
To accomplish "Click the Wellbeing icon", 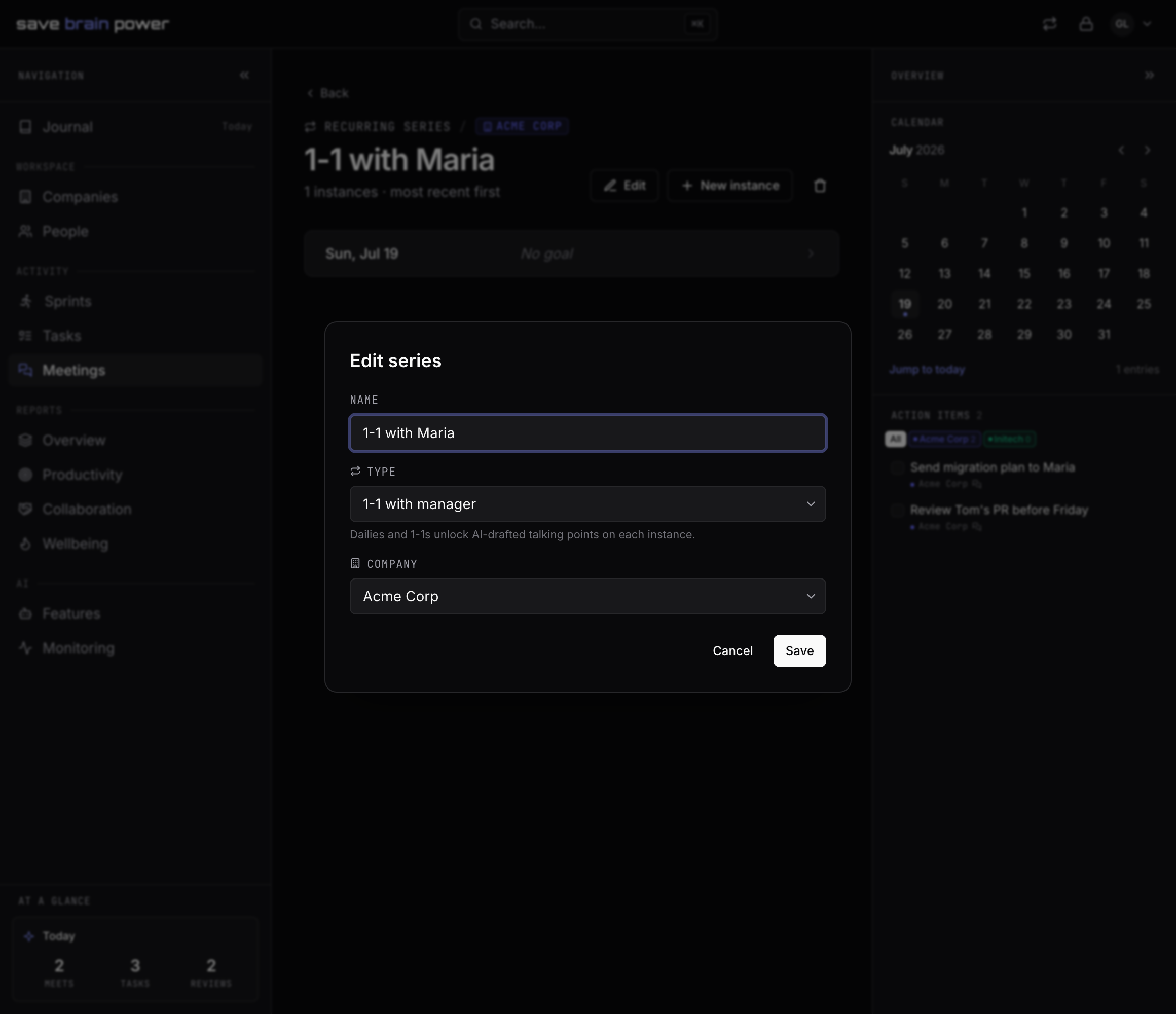I will [25, 544].
